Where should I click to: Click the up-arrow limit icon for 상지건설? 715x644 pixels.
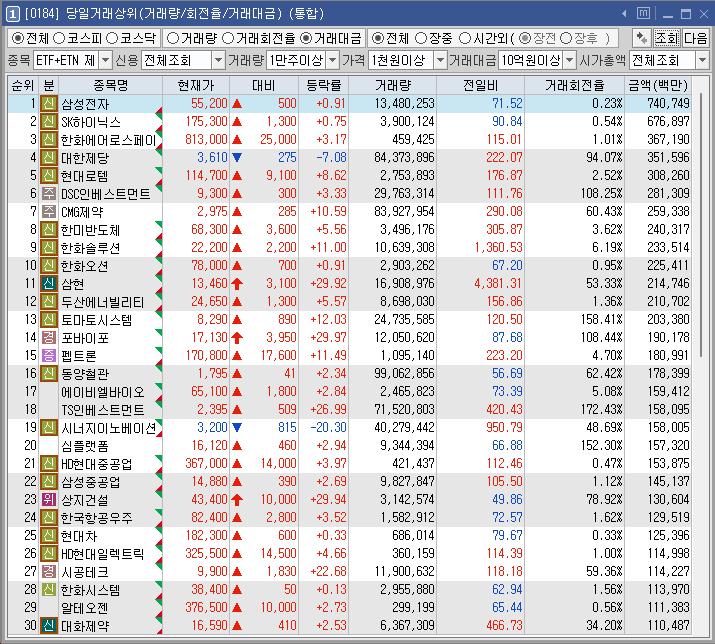237,499
